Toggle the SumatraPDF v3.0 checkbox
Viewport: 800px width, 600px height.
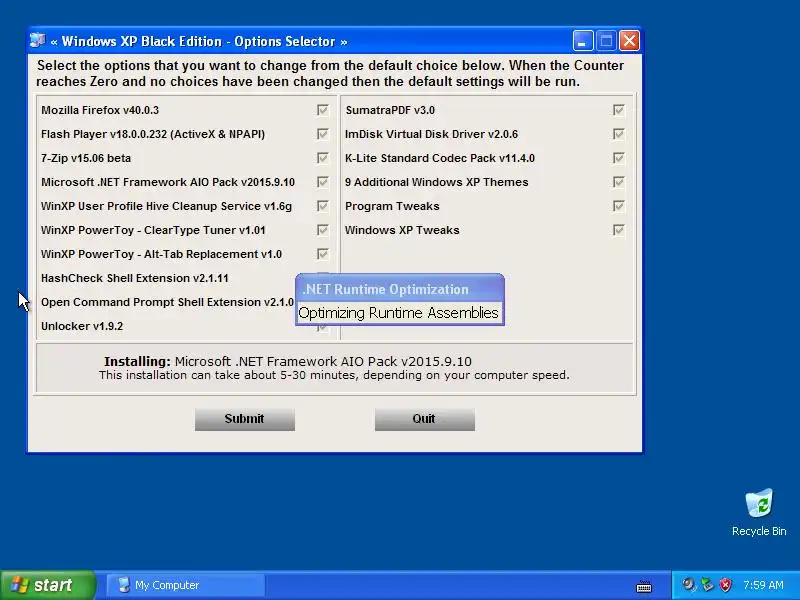click(618, 110)
